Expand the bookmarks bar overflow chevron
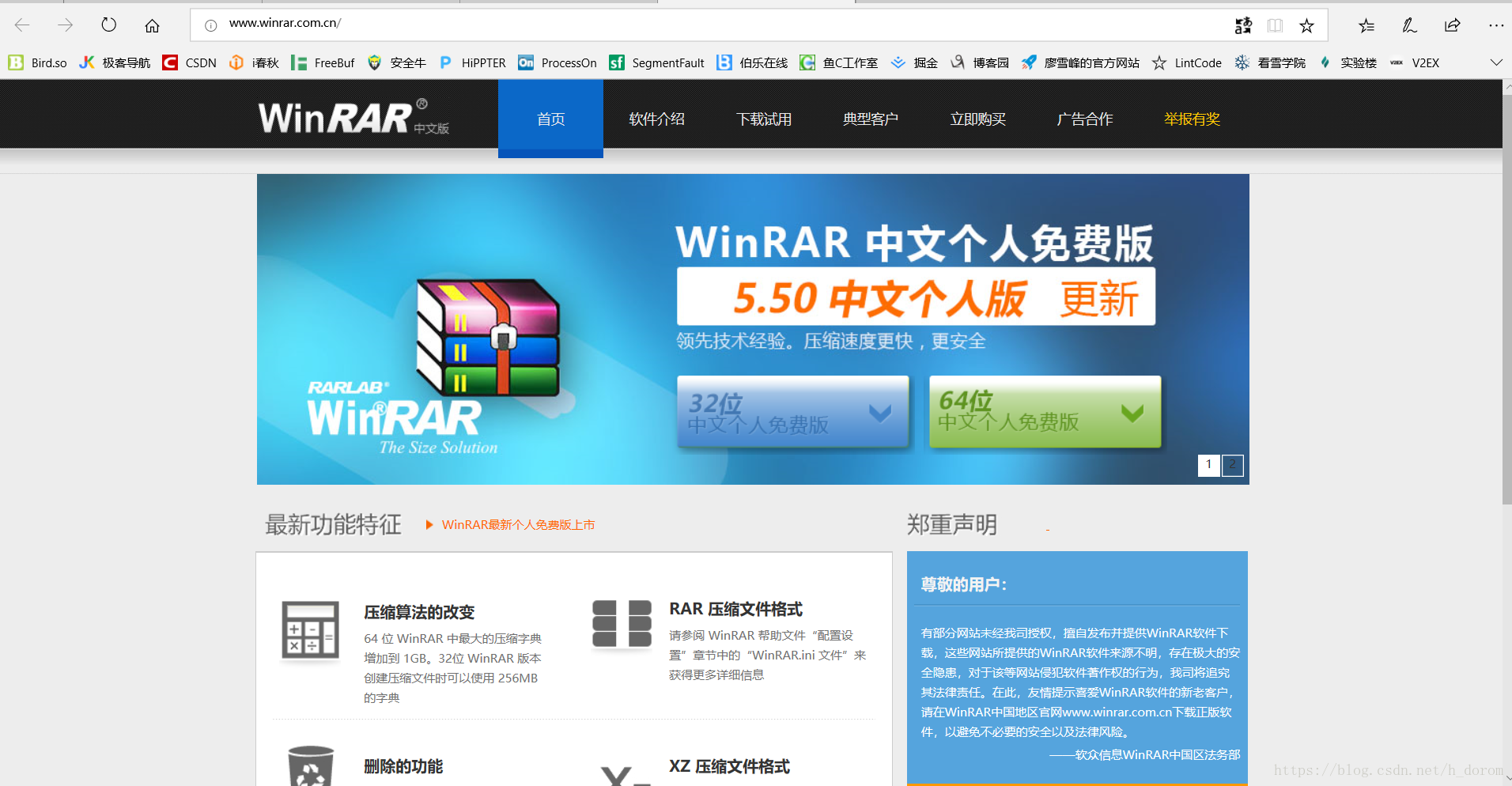The height and width of the screenshot is (786, 1512). click(x=1496, y=62)
